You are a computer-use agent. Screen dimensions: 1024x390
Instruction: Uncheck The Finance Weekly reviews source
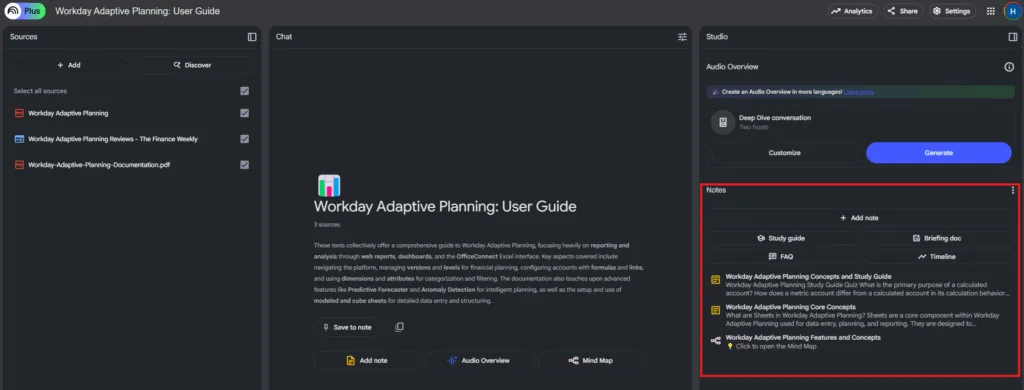(x=244, y=139)
